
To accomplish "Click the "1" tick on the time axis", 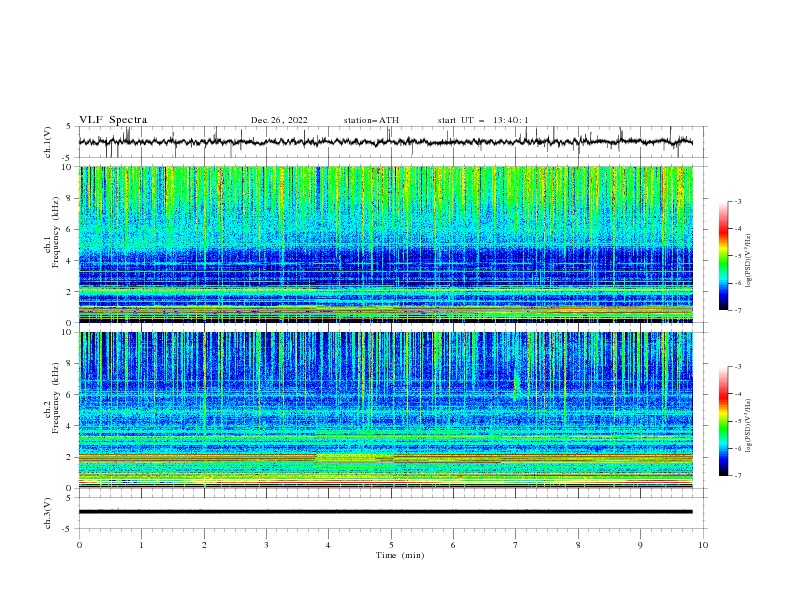I will pyautogui.click(x=141, y=545).
